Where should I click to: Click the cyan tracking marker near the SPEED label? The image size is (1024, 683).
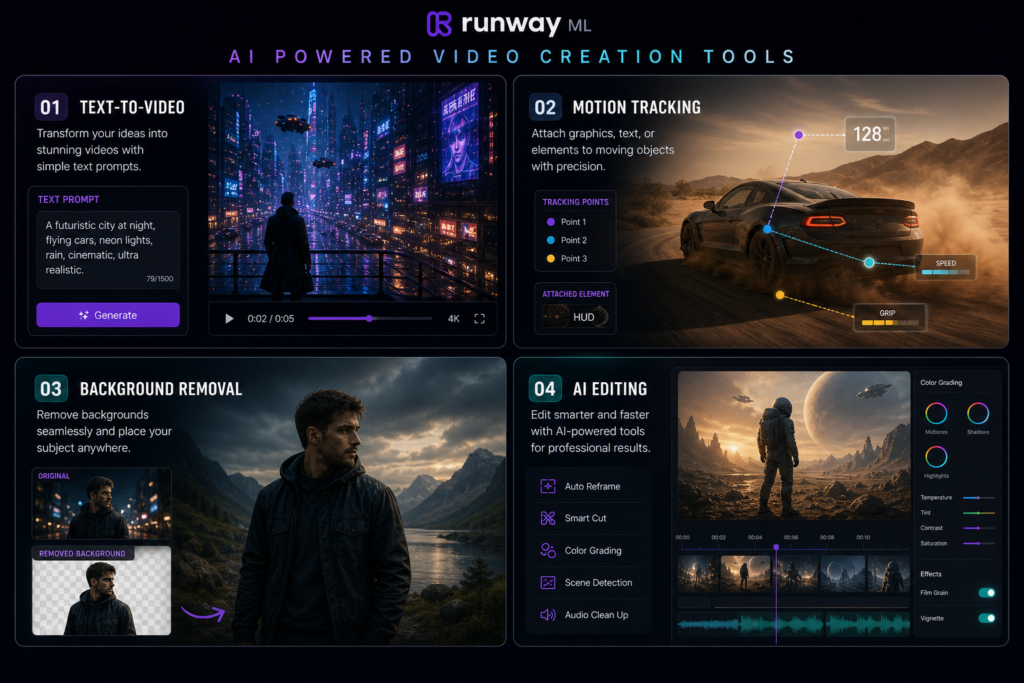(869, 262)
